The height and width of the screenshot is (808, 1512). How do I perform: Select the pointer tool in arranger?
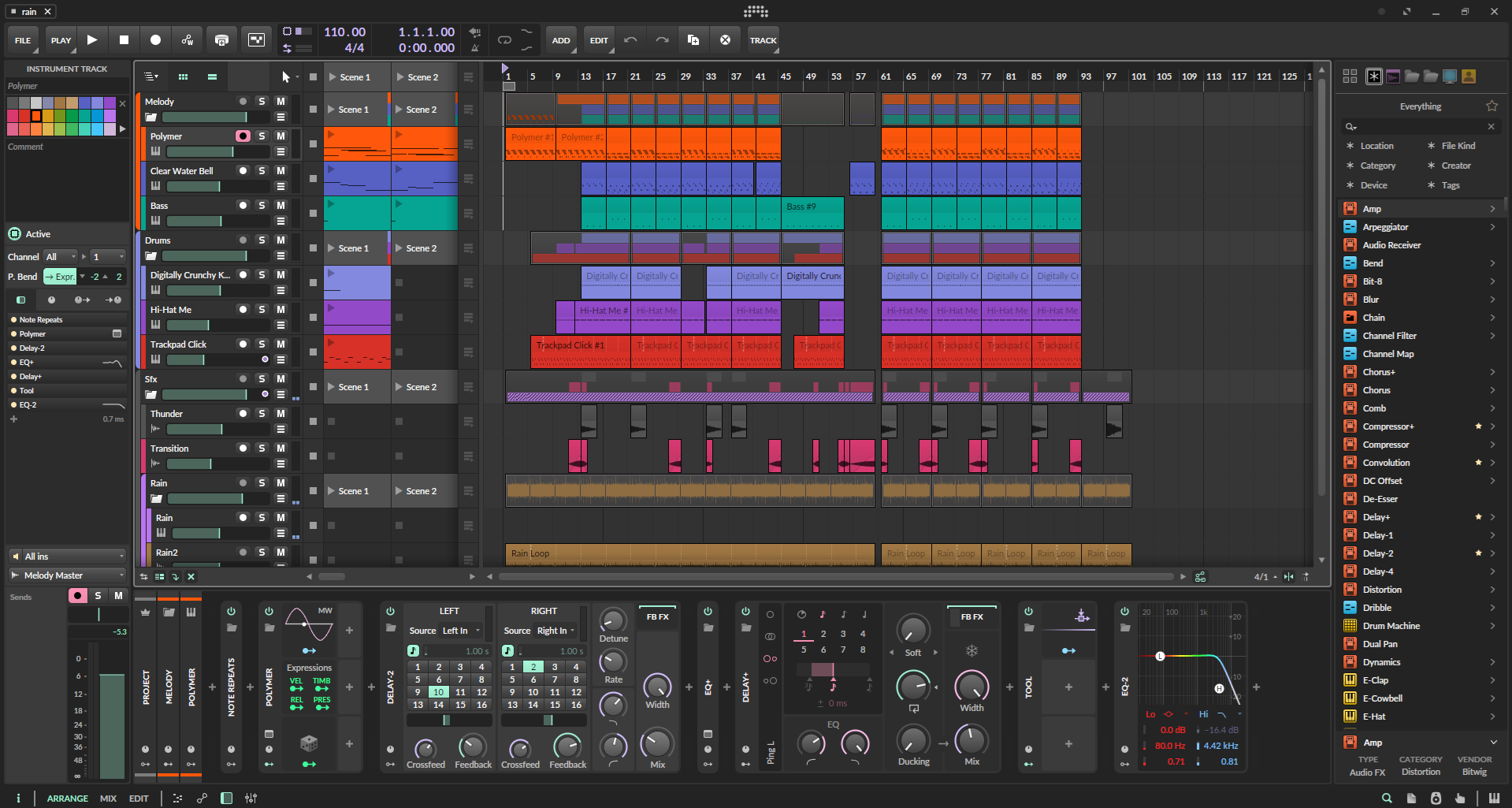pyautogui.click(x=285, y=76)
